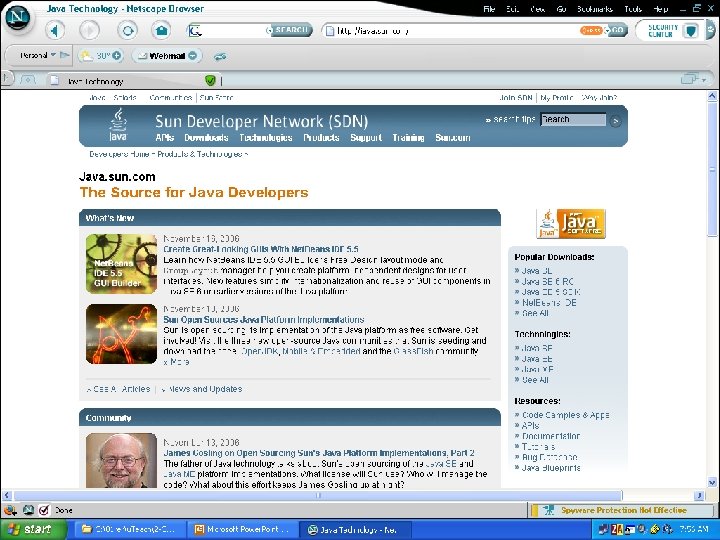Click Support in the SDN navigation bar
This screenshot has height=540, width=720.
click(x=366, y=137)
